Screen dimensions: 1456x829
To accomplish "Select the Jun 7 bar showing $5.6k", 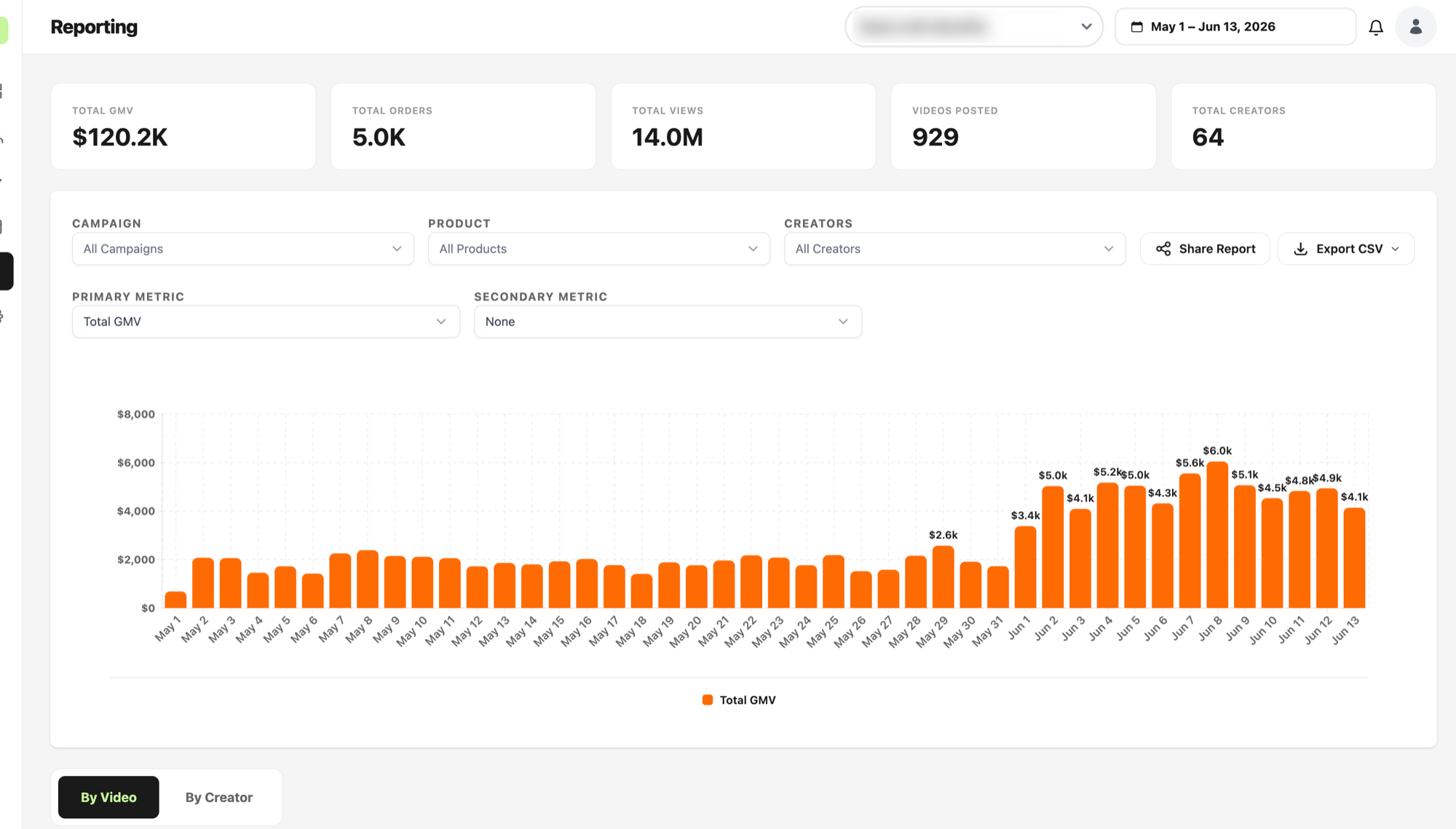I will [x=1190, y=541].
